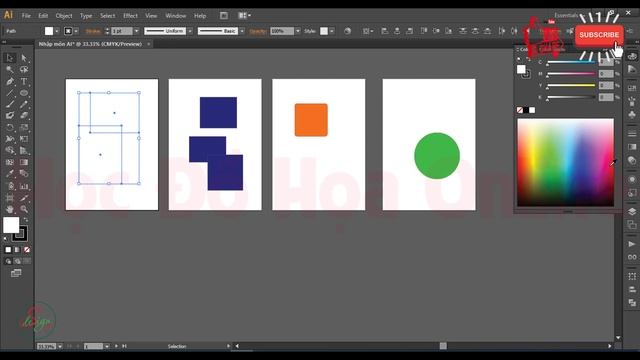This screenshot has width=640, height=360.
Task: Switch to Draw Normal mode
Action: coord(8,261)
